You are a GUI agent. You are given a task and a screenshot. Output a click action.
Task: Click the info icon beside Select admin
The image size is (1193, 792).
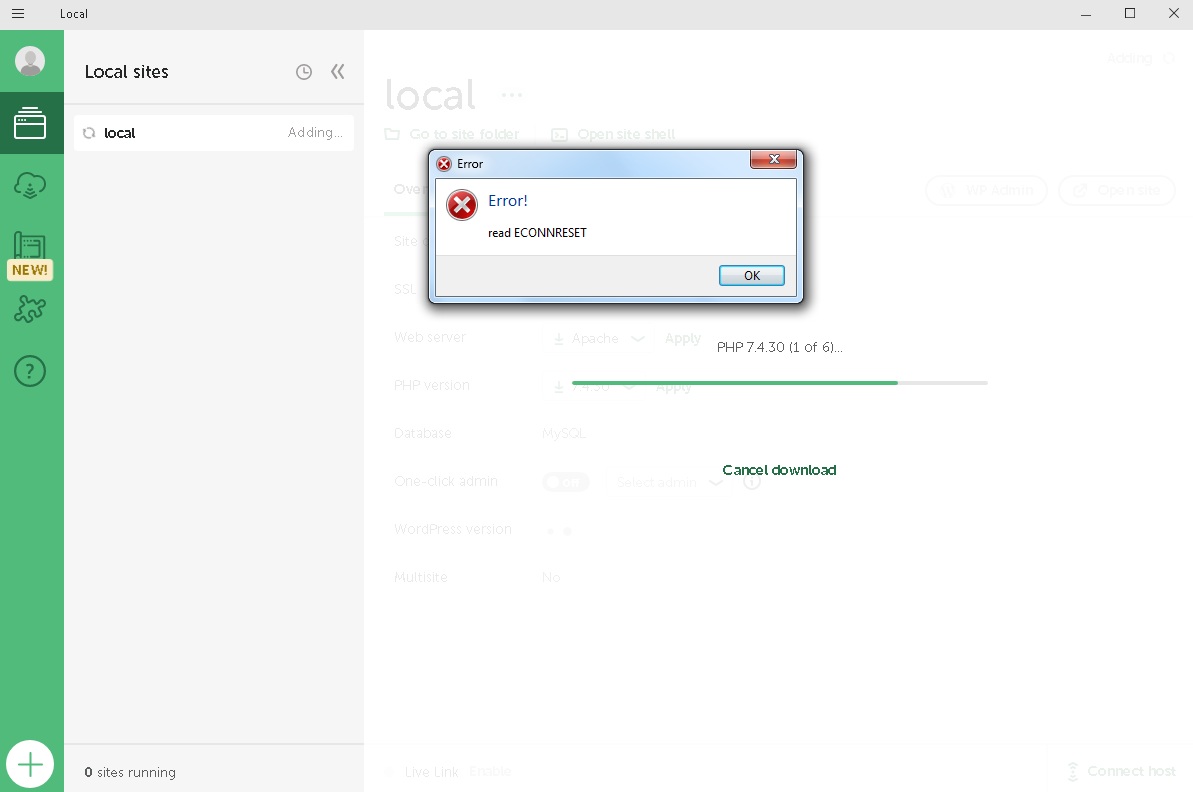coord(752,482)
